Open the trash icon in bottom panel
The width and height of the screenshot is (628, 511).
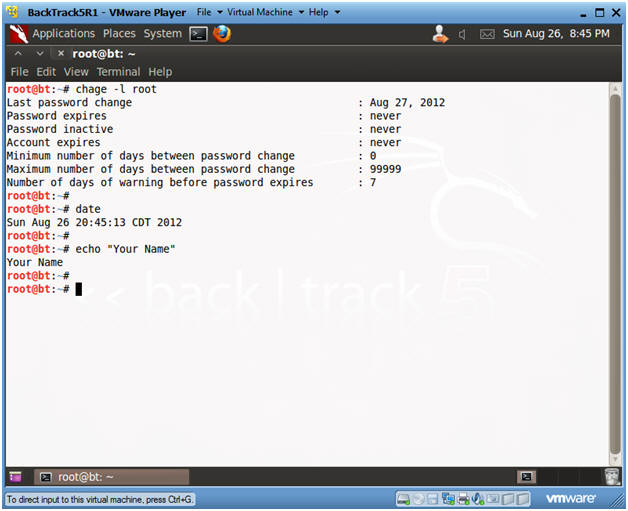[x=612, y=477]
